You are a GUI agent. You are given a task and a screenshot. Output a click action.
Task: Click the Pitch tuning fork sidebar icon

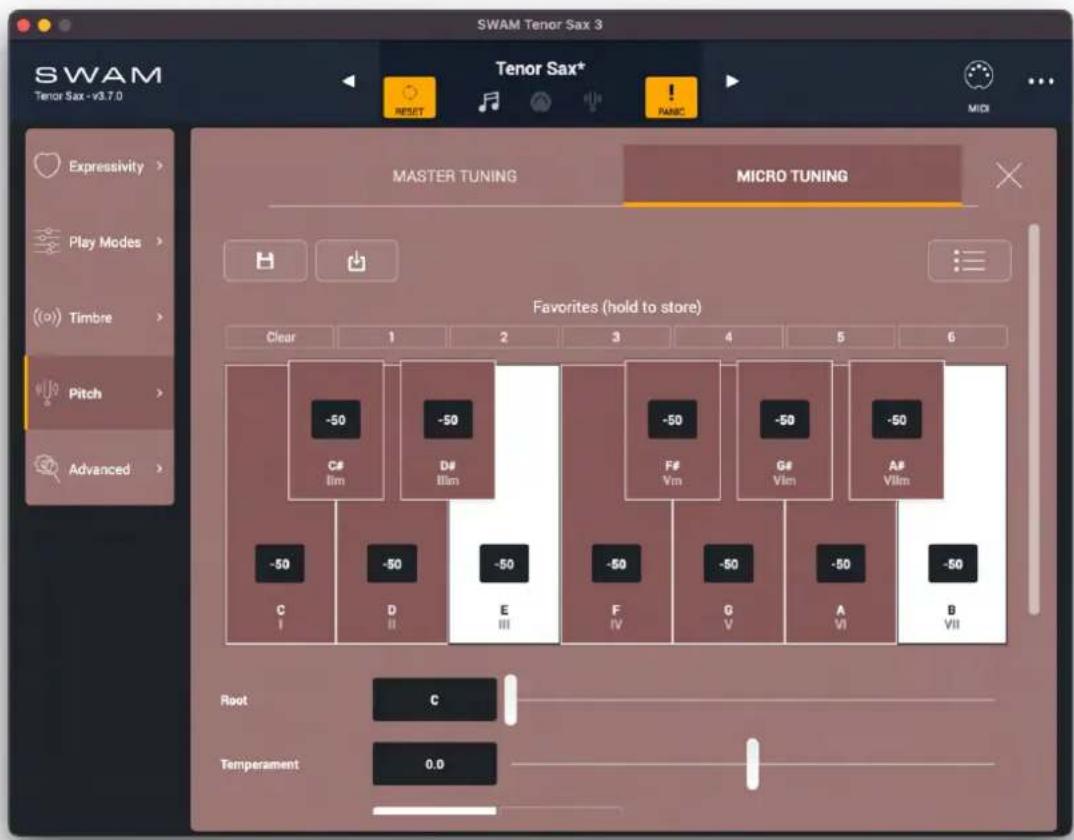[47, 393]
